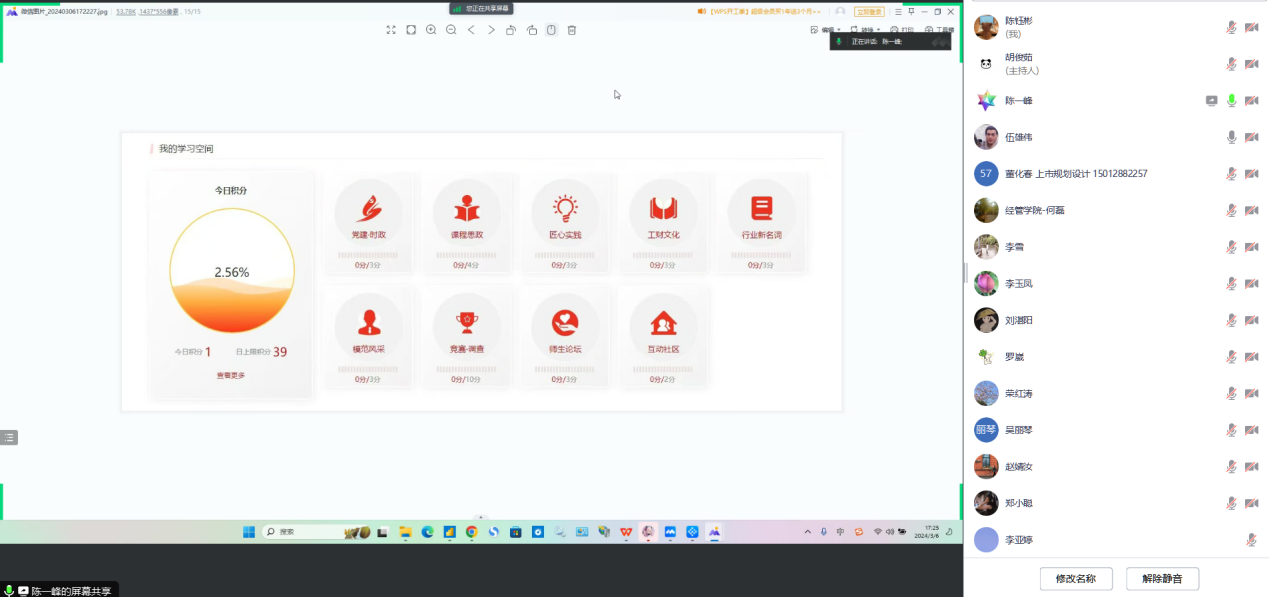Click the 今日积分 2.56% progress circle
Image resolution: width=1269 pixels, height=597 pixels.
(232, 271)
